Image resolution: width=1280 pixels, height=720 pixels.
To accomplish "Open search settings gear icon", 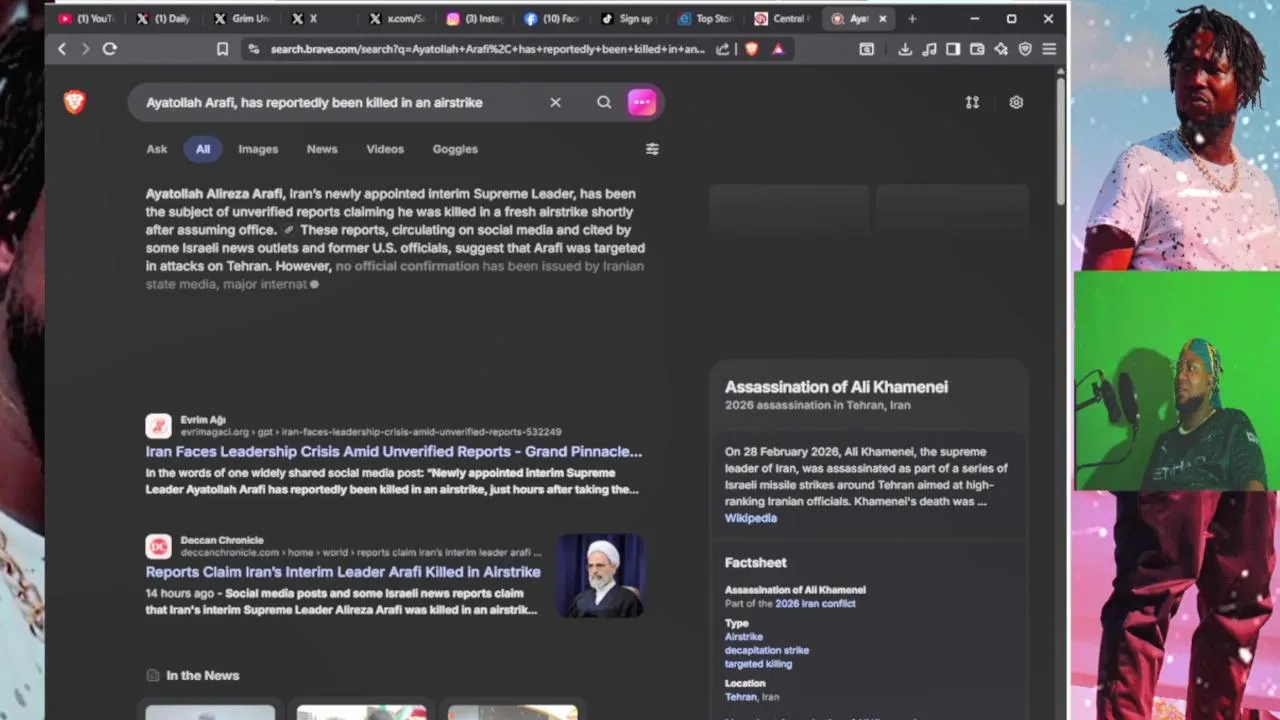I will (1016, 102).
